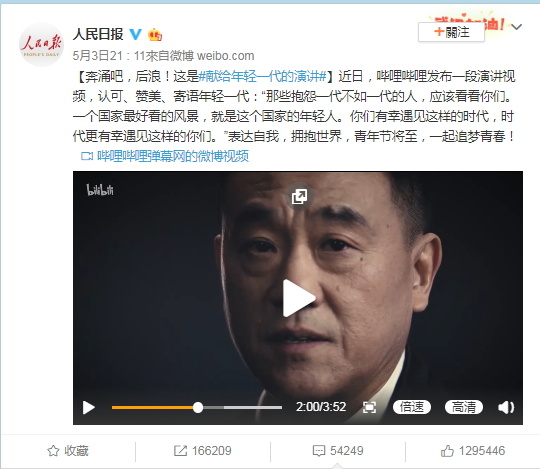Open the comments tab showing 54249
540x469 pixels.
coord(338,450)
